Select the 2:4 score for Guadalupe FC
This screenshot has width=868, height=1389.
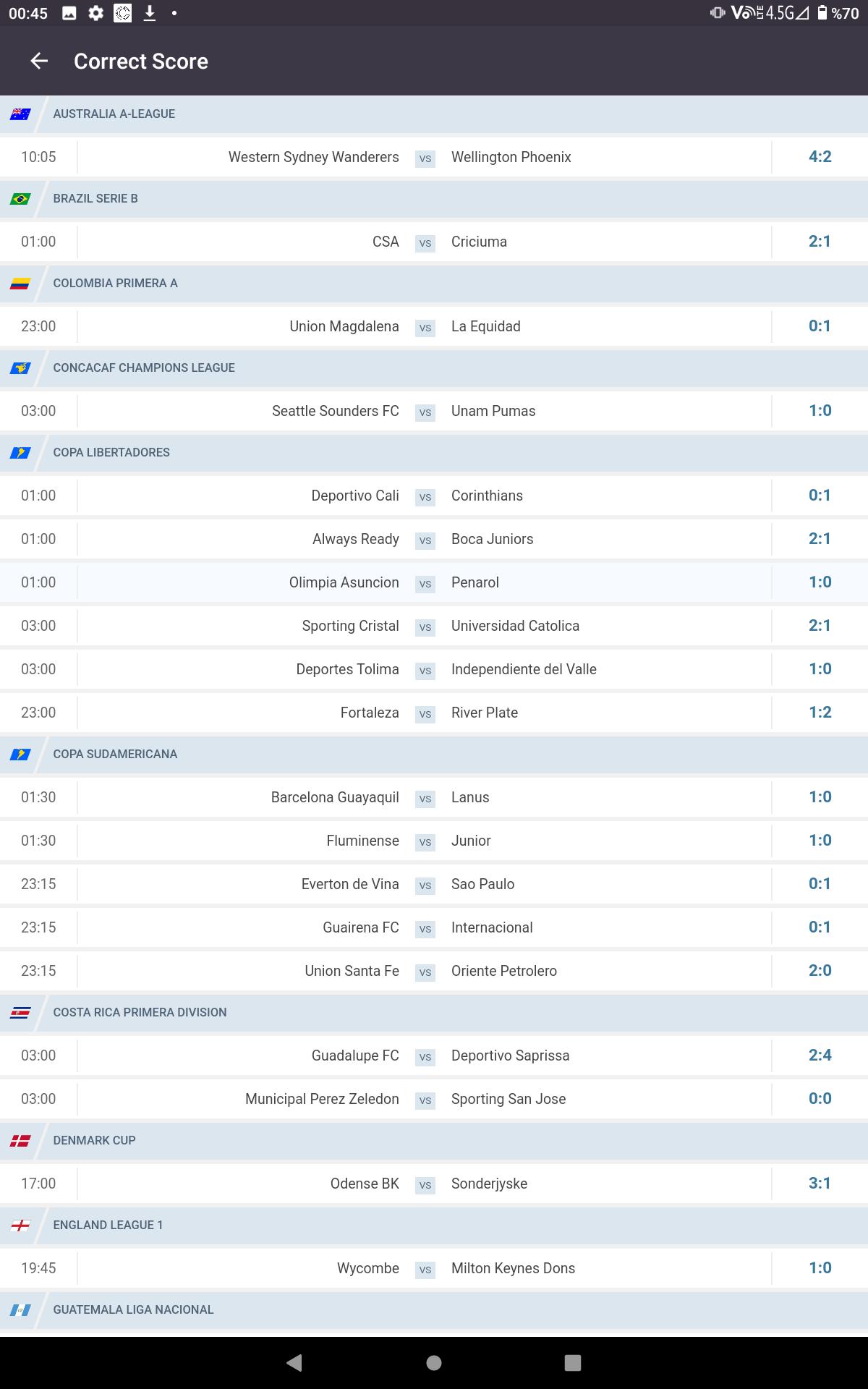tap(820, 1055)
